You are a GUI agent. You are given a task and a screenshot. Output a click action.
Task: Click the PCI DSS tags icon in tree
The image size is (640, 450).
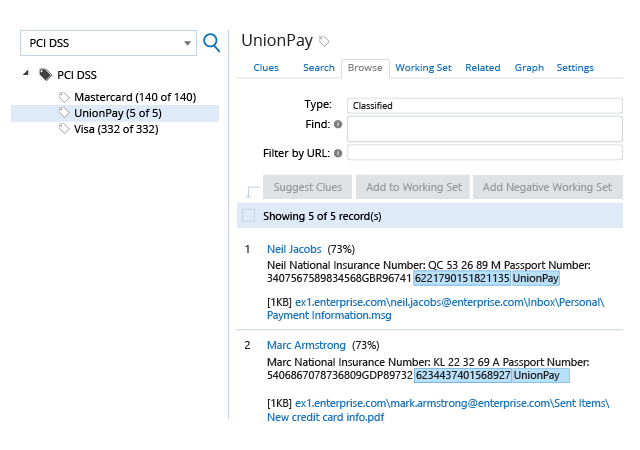(45, 75)
